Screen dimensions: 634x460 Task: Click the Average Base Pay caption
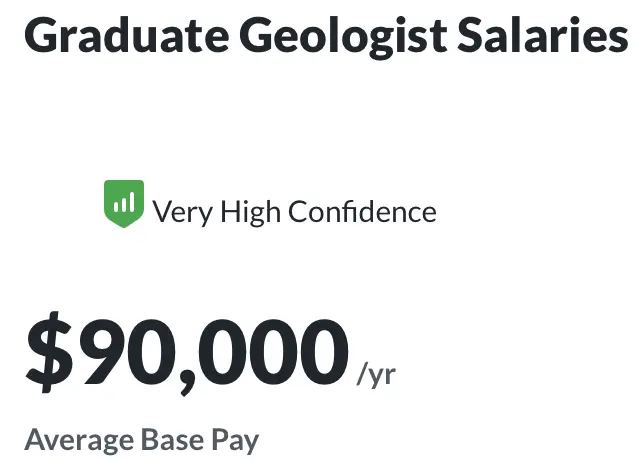pos(142,440)
